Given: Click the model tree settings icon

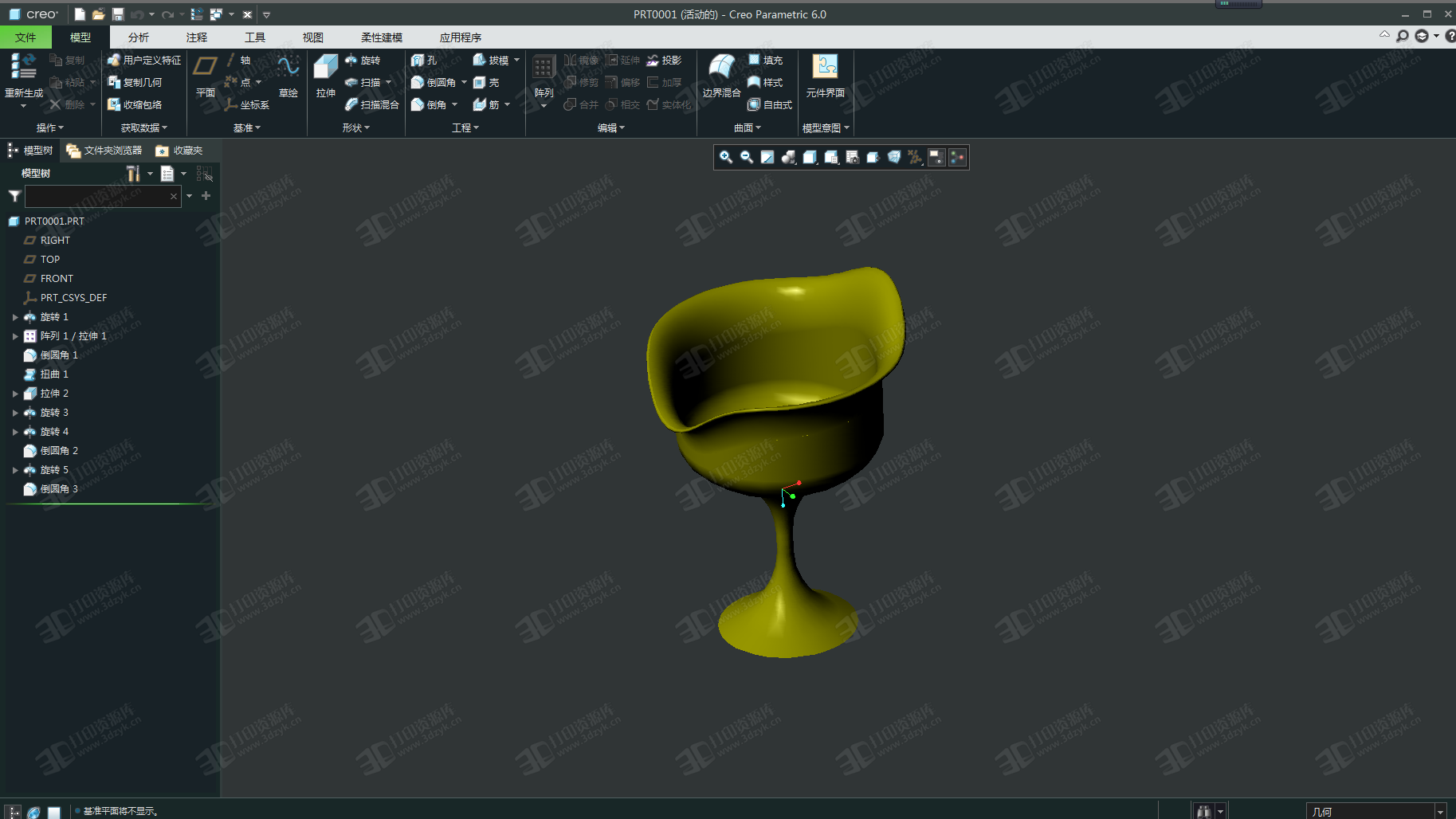Looking at the screenshot, I should click(133, 173).
